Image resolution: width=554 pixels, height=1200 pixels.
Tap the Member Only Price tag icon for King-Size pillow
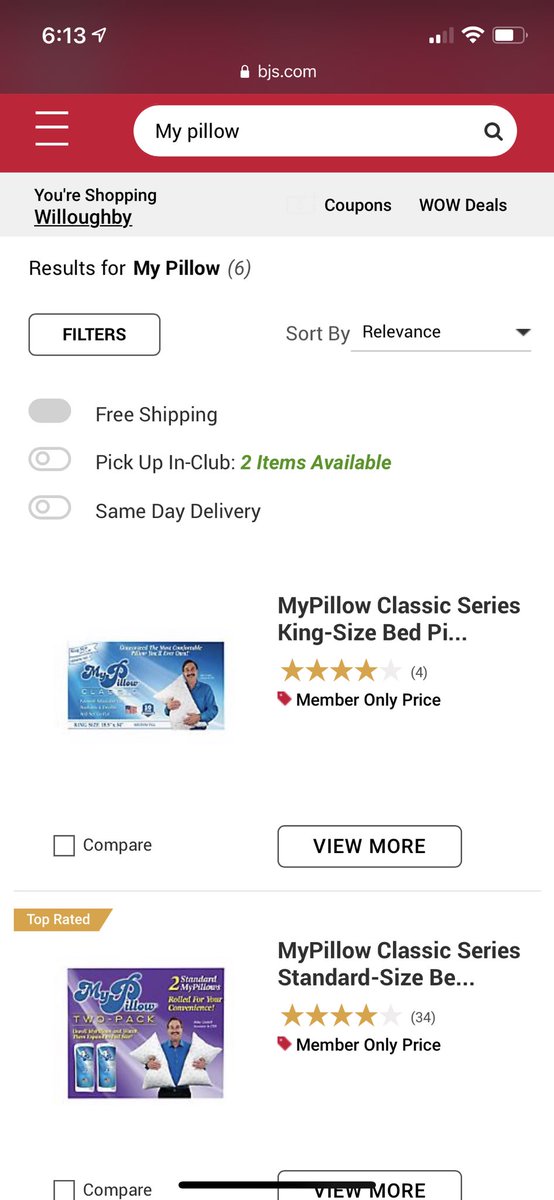click(284, 700)
